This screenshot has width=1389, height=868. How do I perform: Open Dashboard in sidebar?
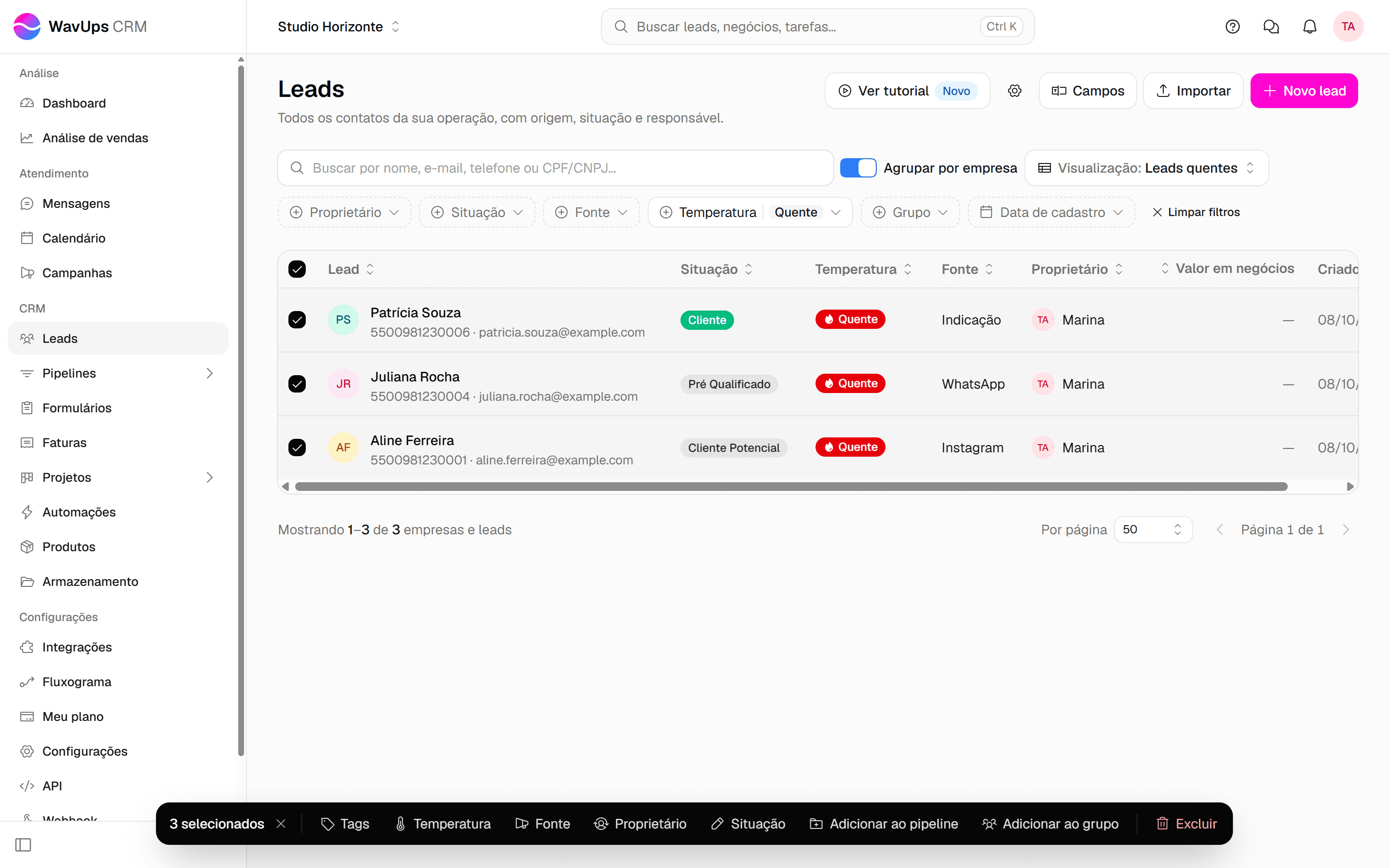pos(118,103)
